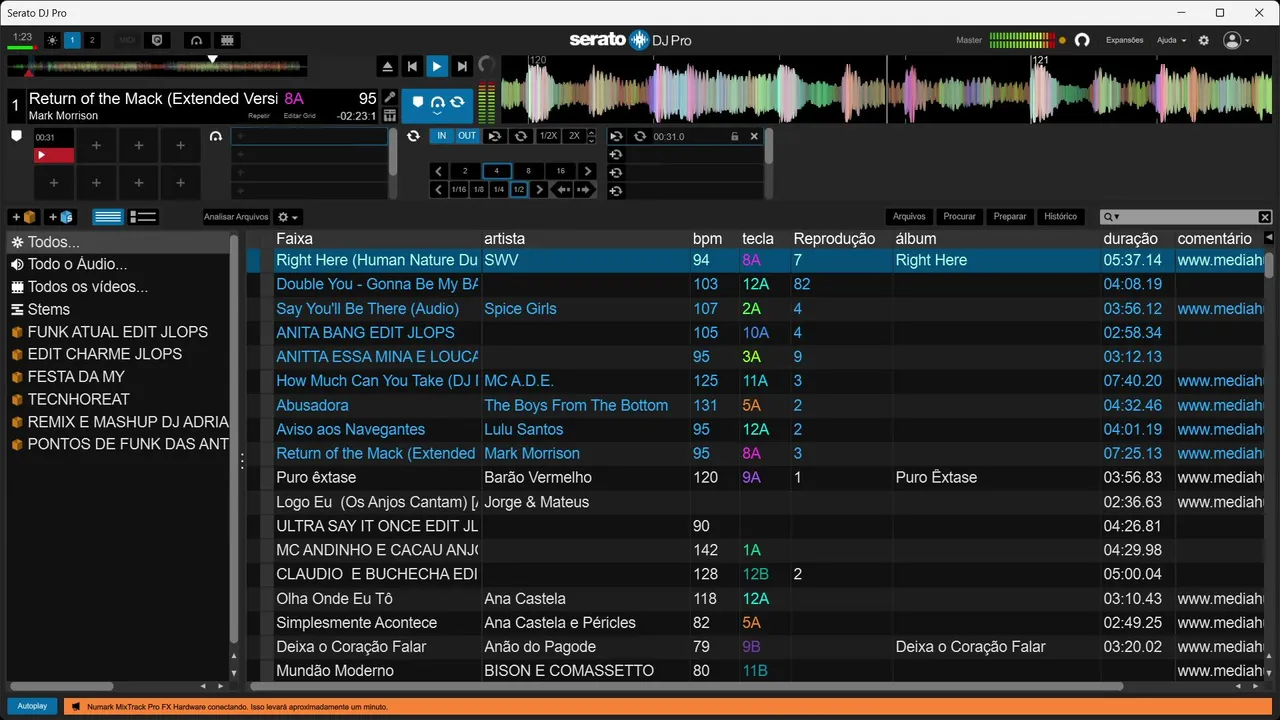Open the quantize shield icon panel
The image size is (1280, 720).
[155, 40]
